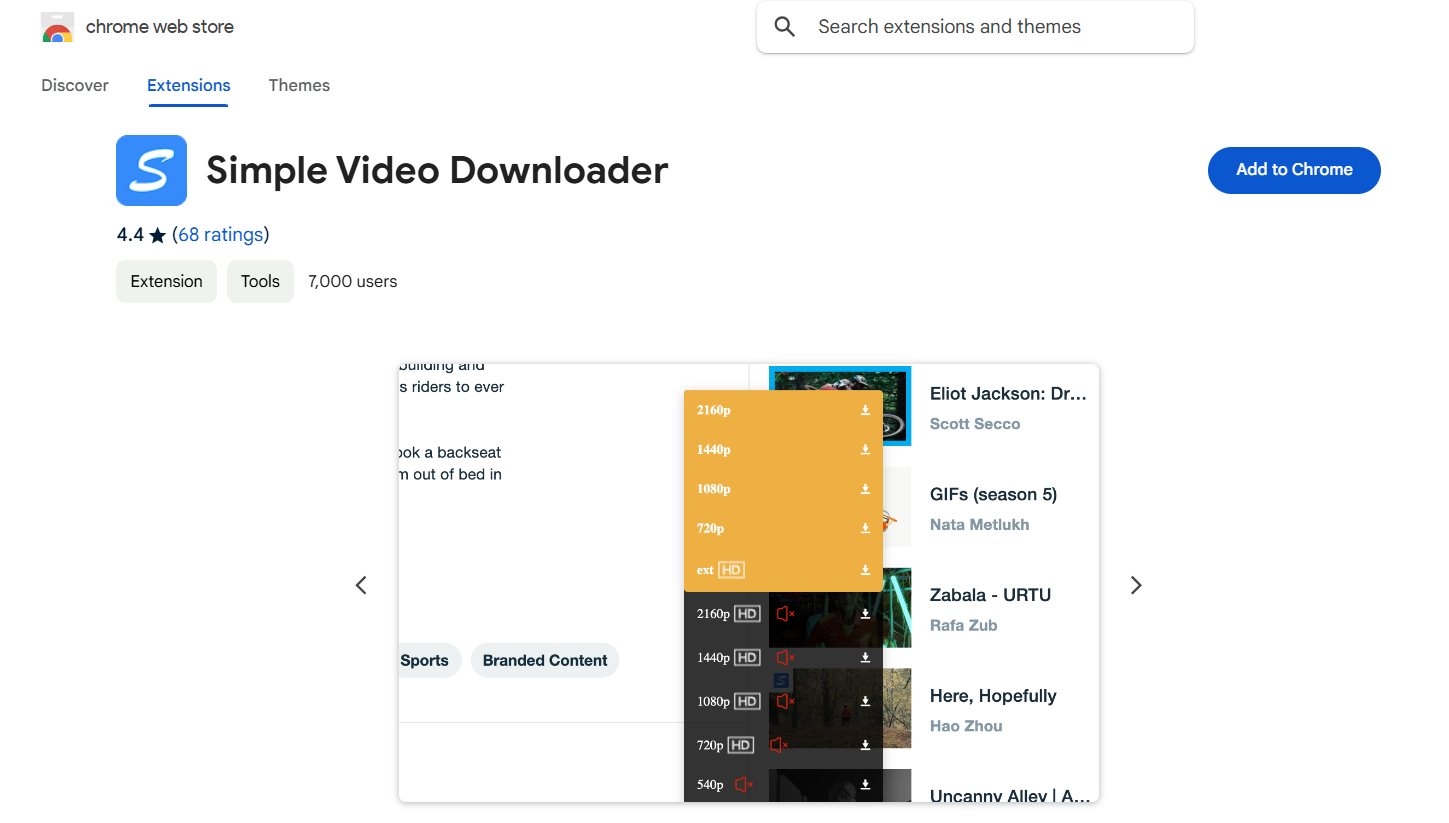The height and width of the screenshot is (823, 1449).
Task: Switch to the Extensions tab
Action: click(189, 85)
